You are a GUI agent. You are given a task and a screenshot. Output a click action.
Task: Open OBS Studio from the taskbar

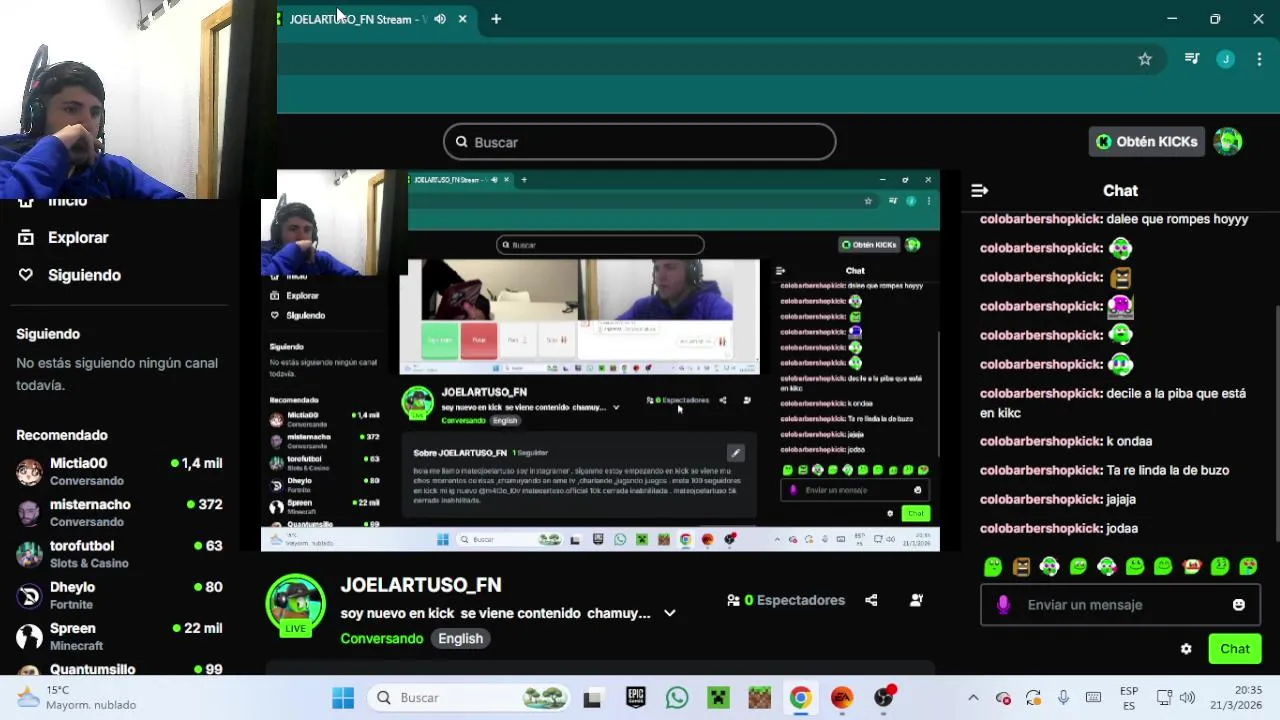(x=883, y=698)
